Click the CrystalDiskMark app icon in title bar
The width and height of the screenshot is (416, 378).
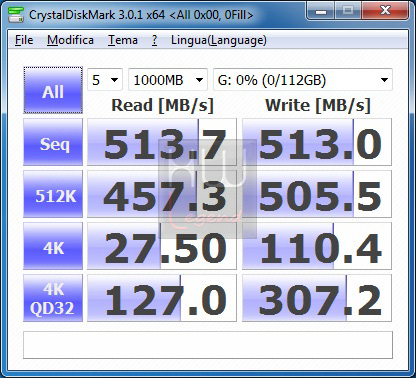(x=15, y=14)
